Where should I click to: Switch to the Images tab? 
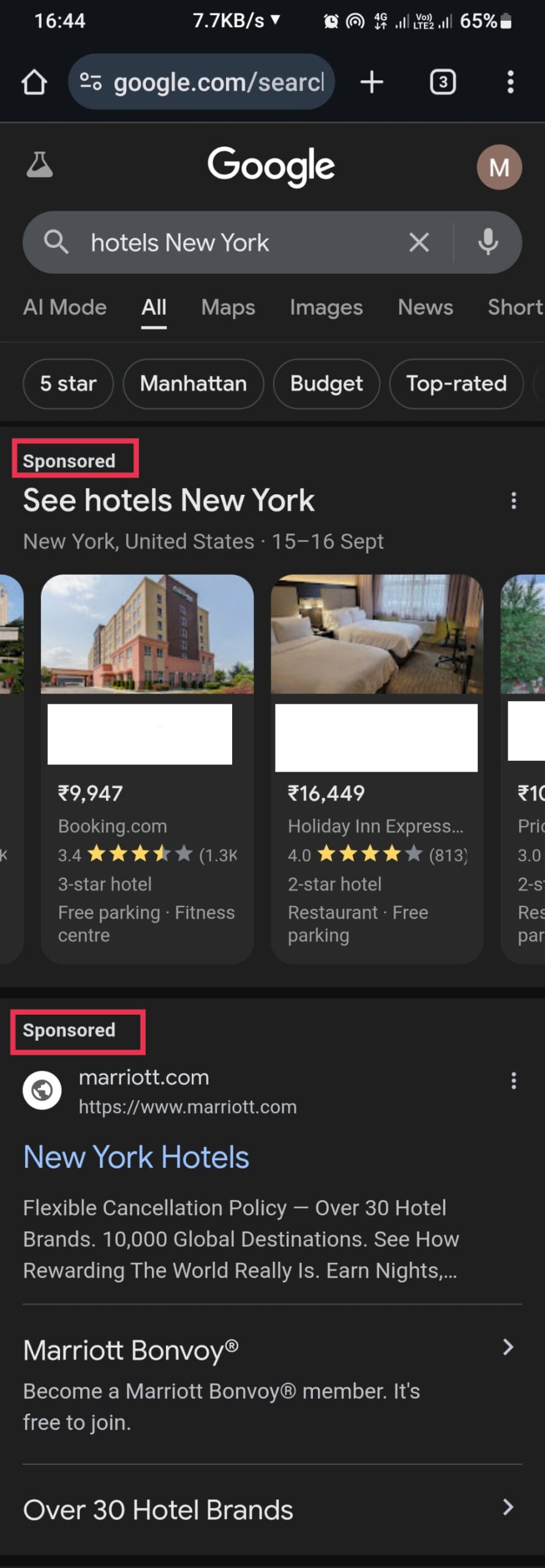(326, 307)
